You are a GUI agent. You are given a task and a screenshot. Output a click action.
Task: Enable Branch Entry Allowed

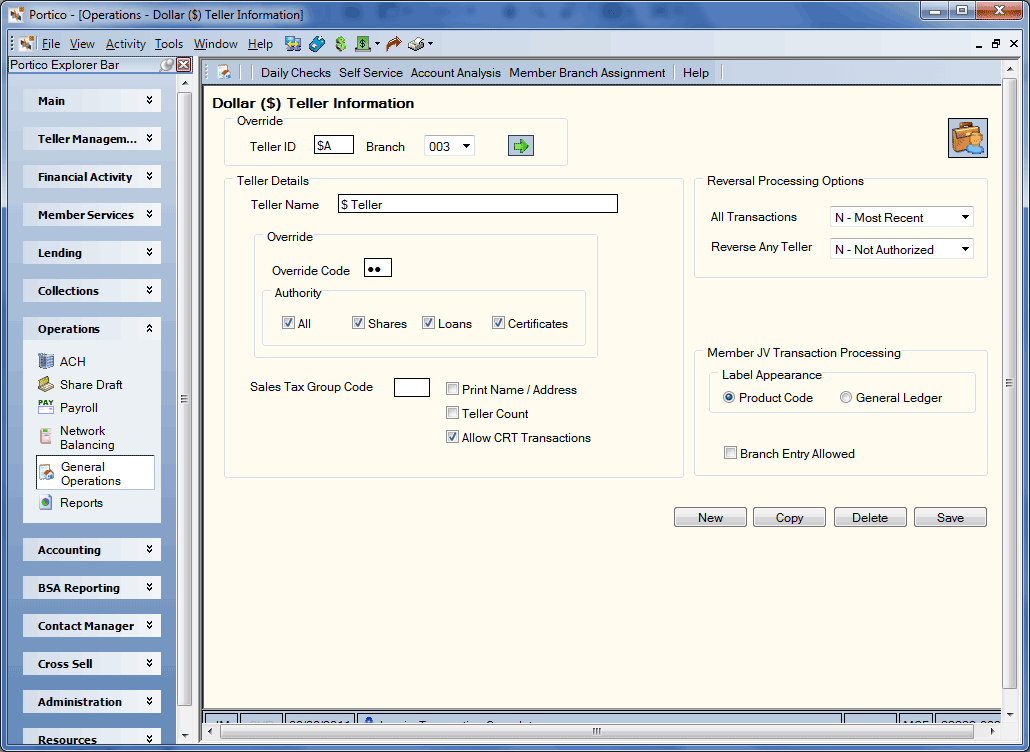[730, 453]
